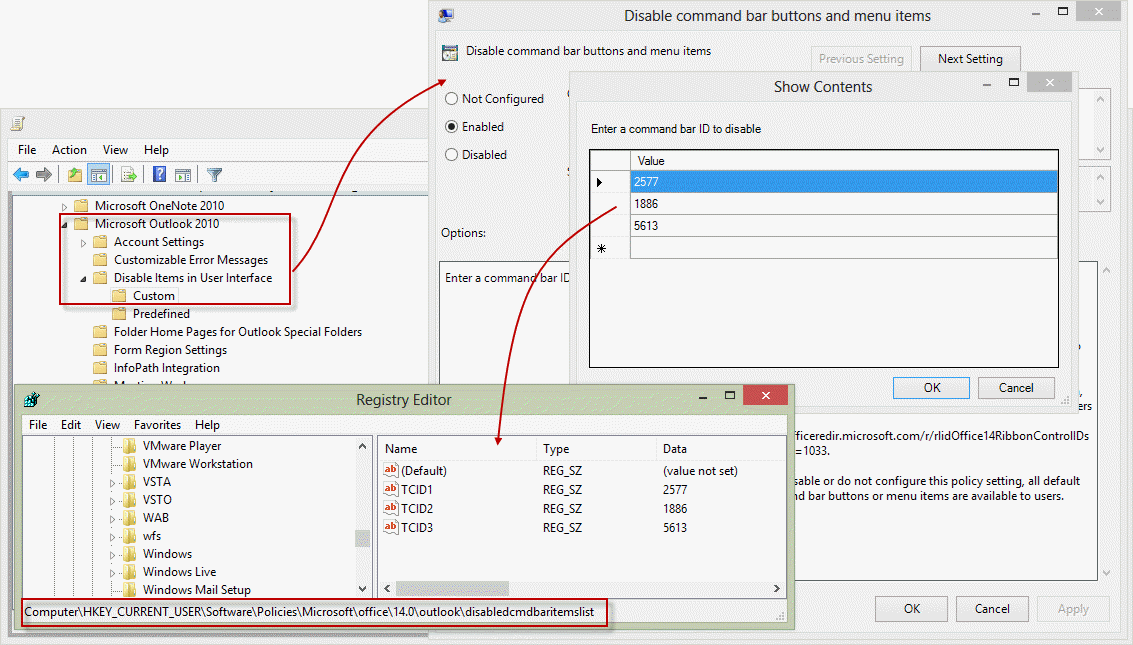Click right arrow of registry values horizontal scrollbar
The height and width of the screenshot is (645, 1133).
click(777, 589)
